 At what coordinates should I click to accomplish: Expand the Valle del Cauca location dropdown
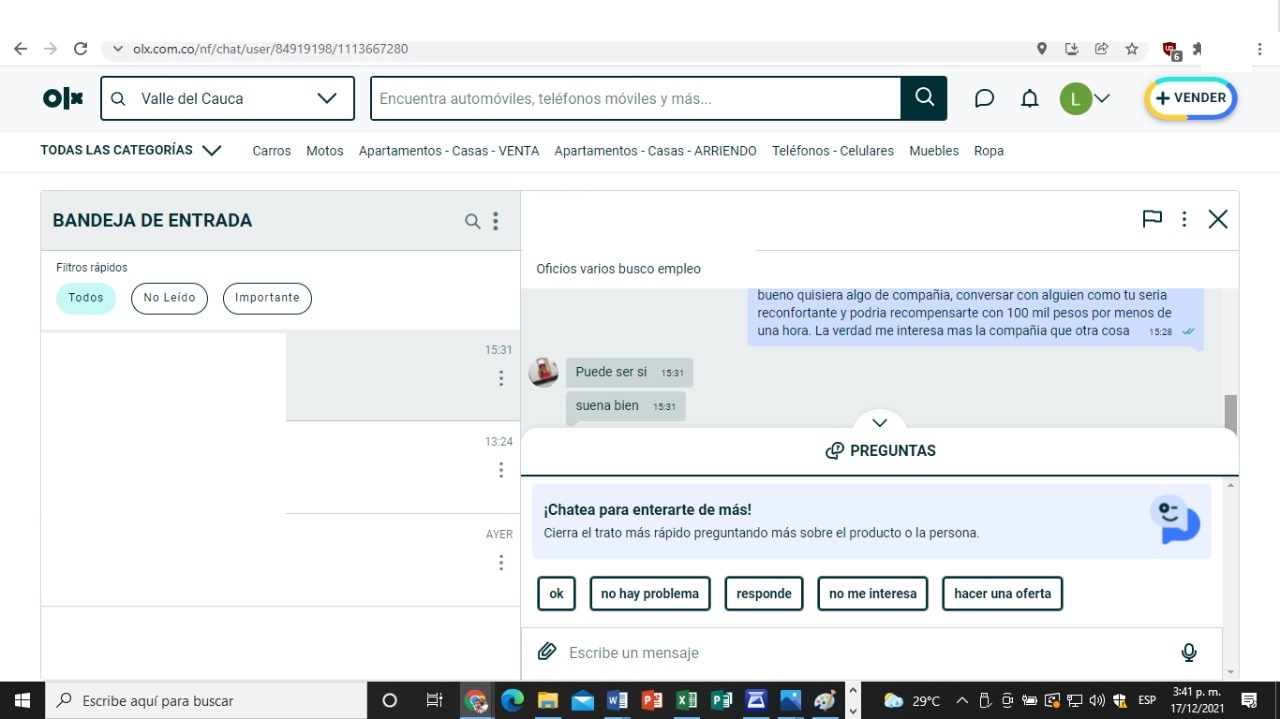click(x=326, y=98)
